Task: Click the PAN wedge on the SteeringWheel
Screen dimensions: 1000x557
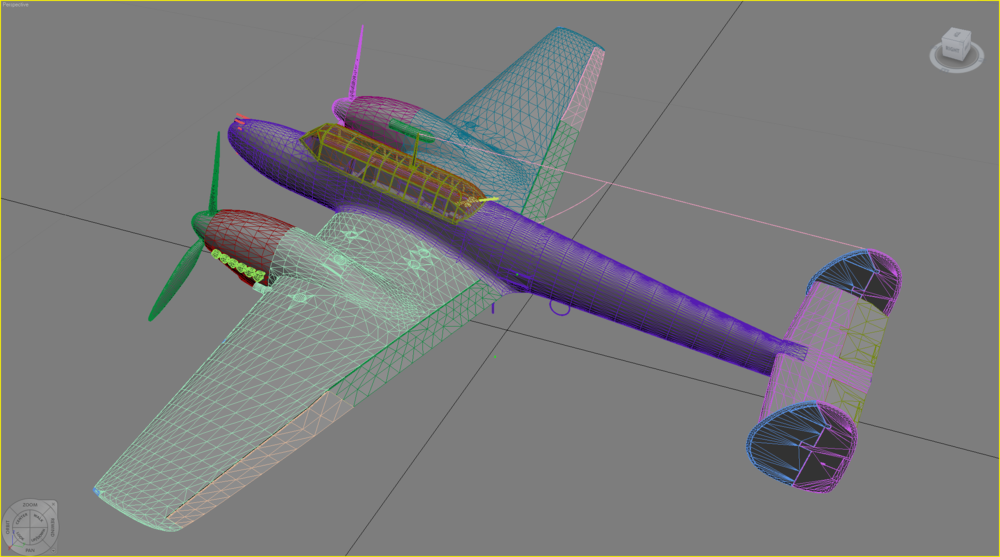Action: click(x=30, y=549)
